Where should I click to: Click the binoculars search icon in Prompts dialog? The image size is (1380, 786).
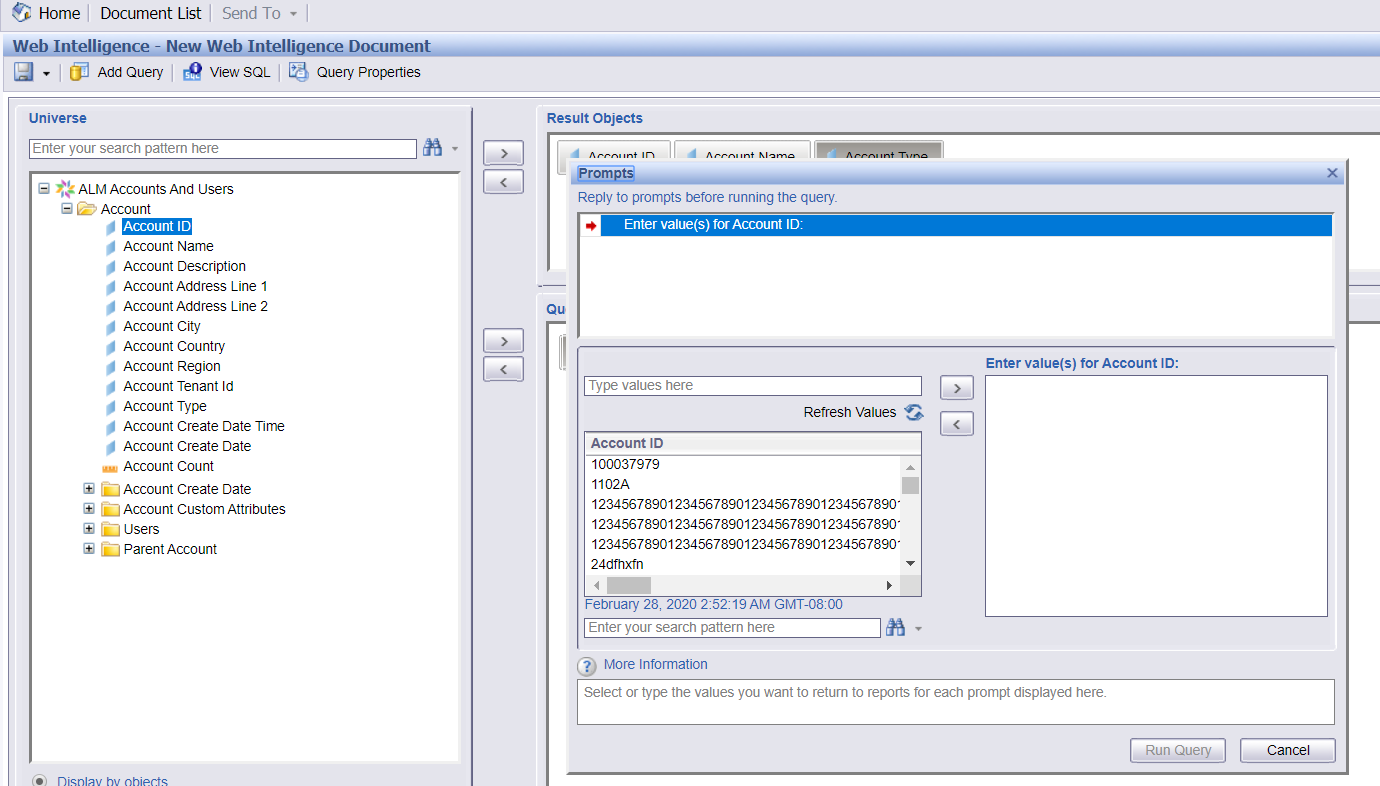(x=895, y=627)
